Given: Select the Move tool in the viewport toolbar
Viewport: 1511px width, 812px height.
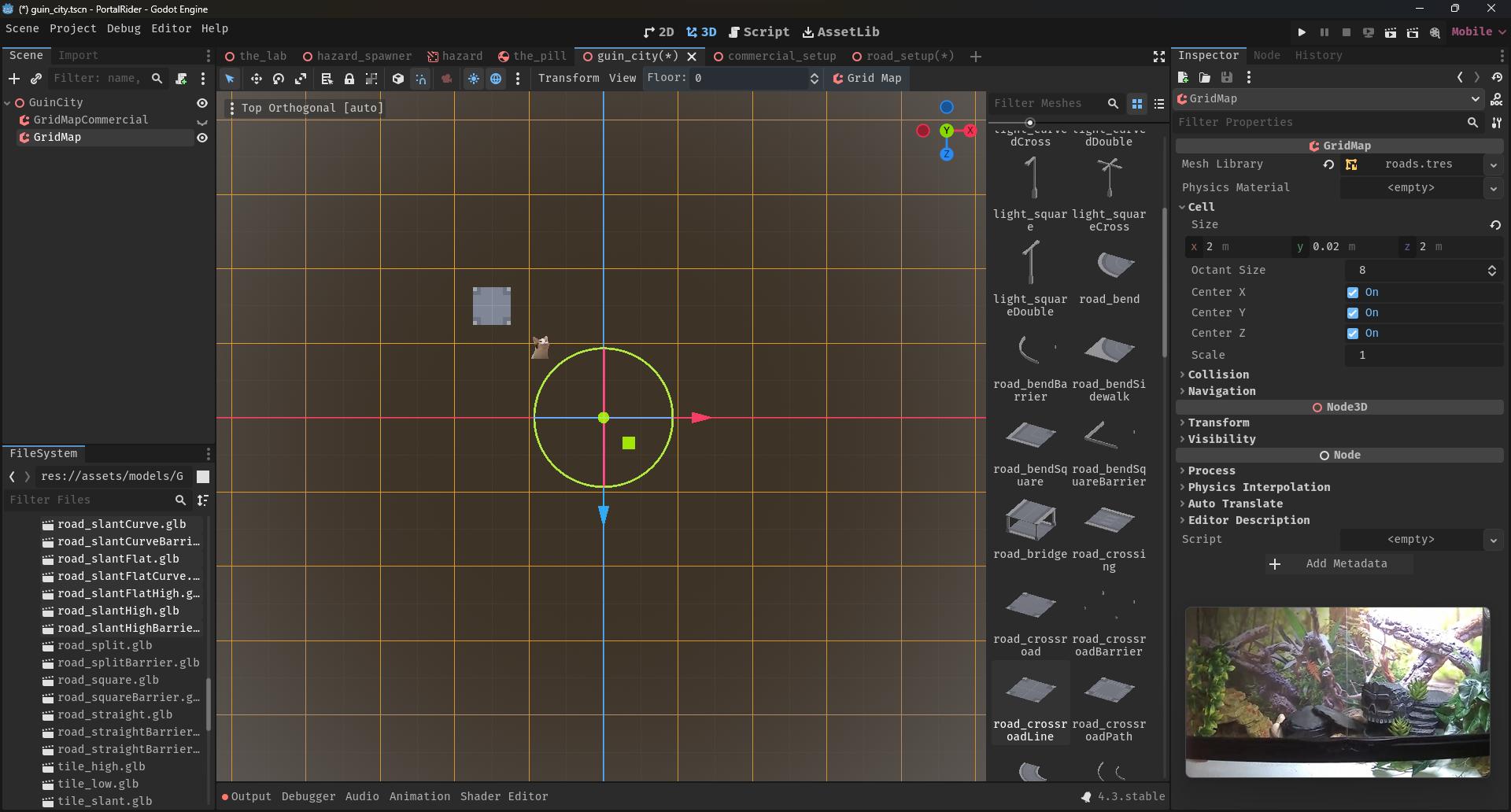Looking at the screenshot, I should tap(256, 79).
